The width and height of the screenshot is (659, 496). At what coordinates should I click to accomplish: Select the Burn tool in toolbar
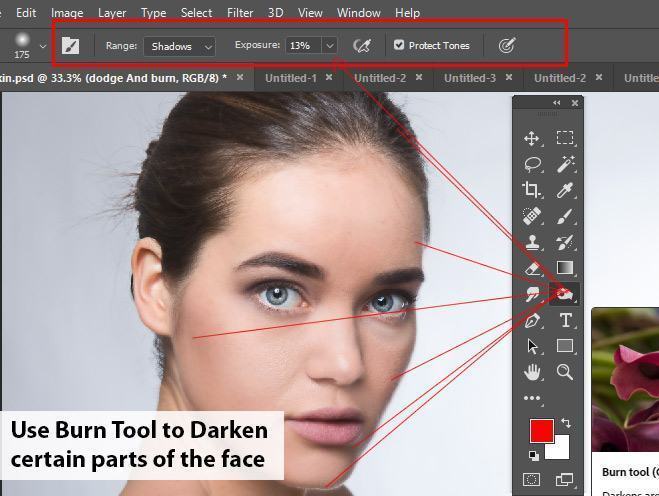565,294
